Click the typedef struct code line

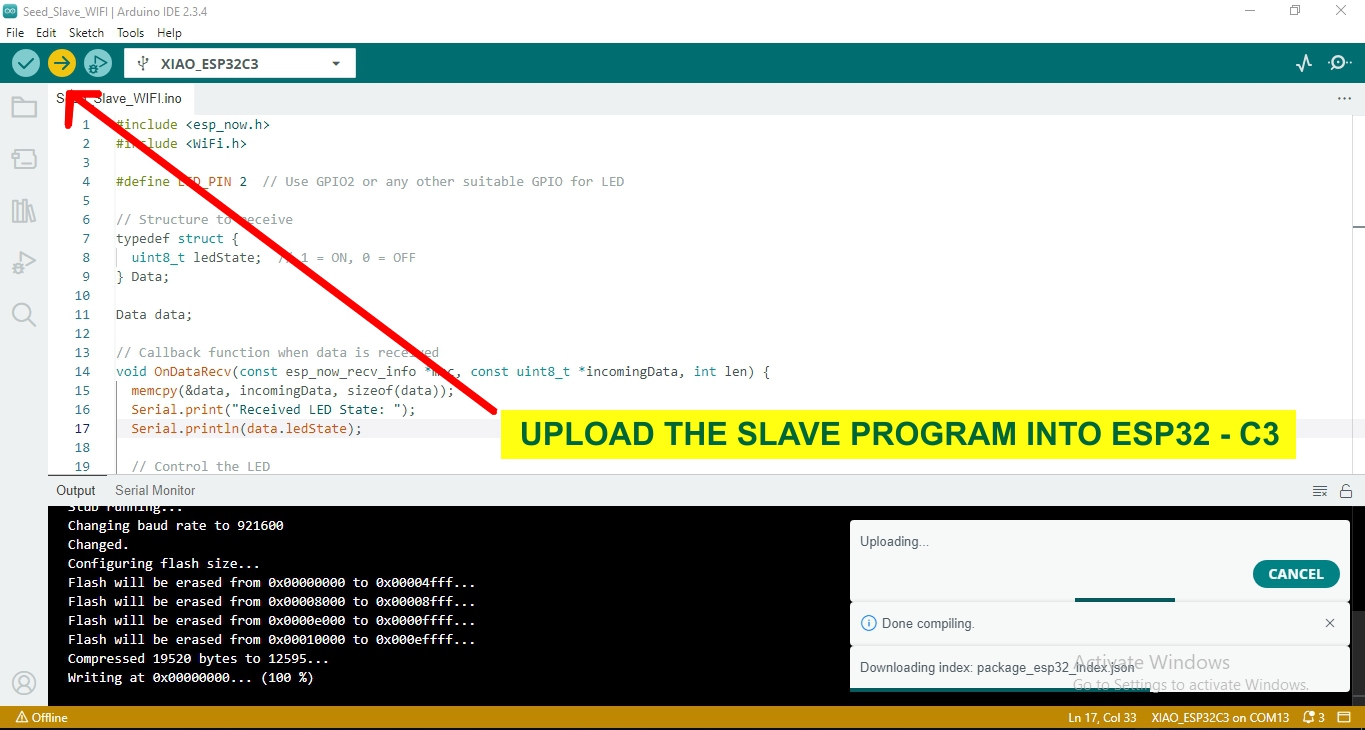177,238
